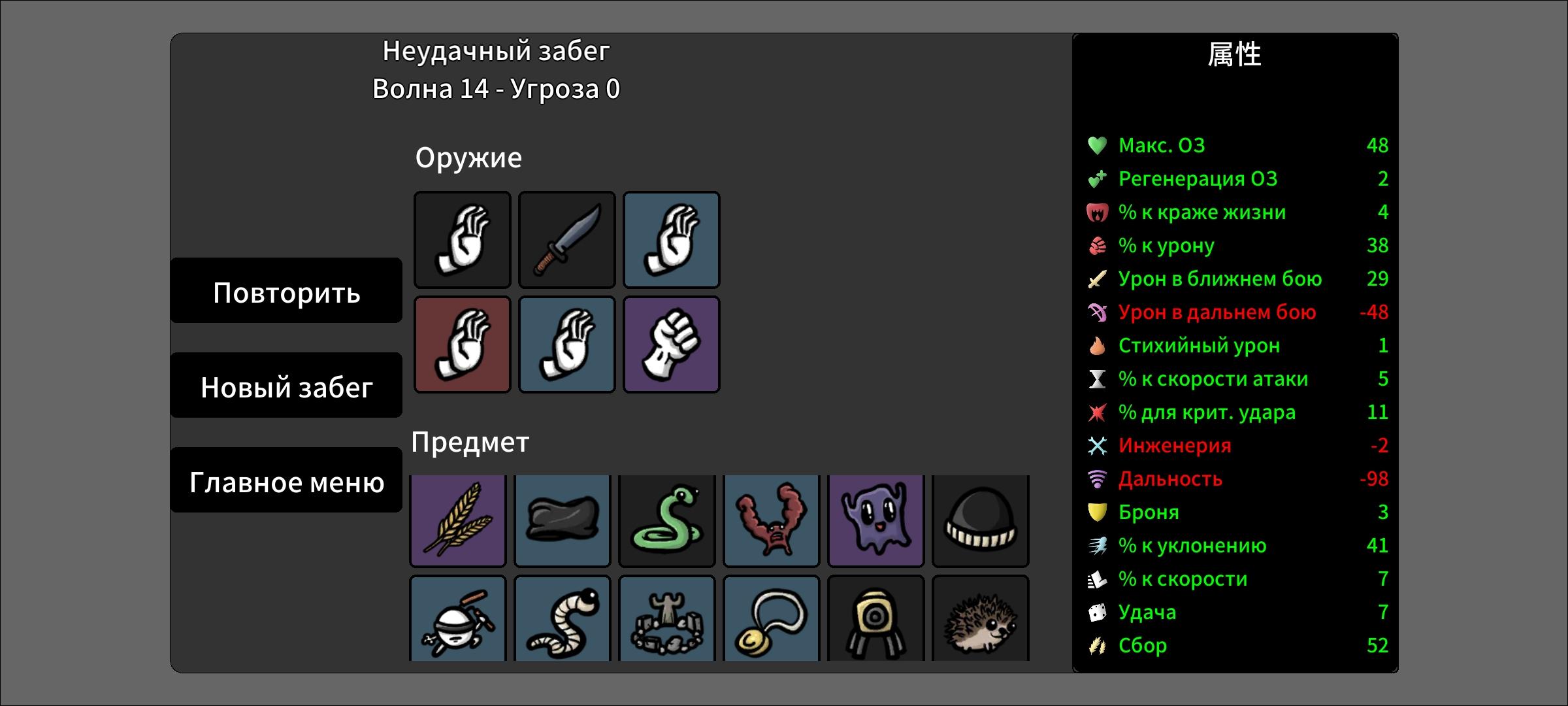Click the black beanie hat item
The height and width of the screenshot is (706, 1568).
[981, 520]
